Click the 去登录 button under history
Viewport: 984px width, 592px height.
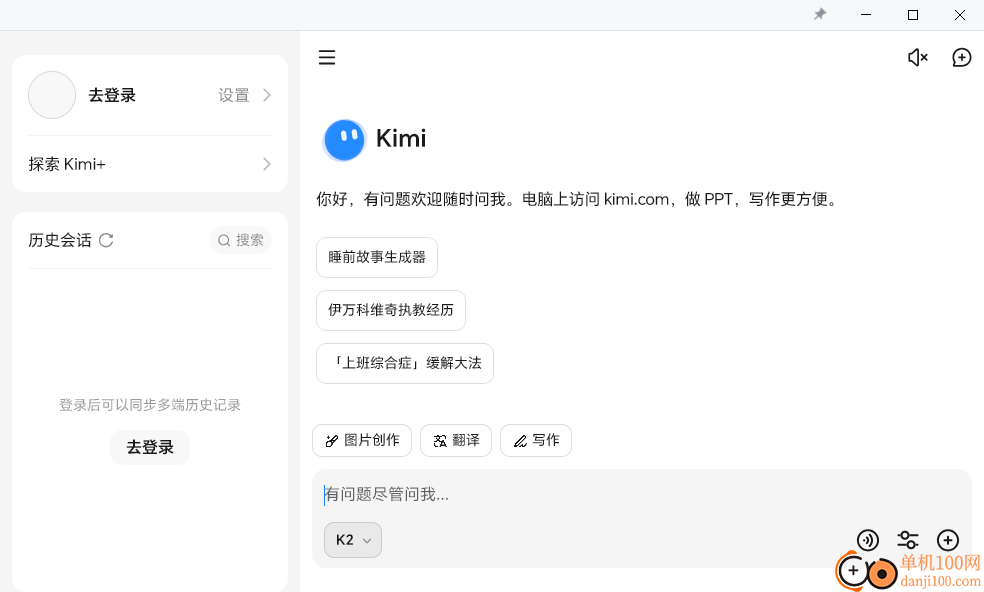tap(150, 448)
